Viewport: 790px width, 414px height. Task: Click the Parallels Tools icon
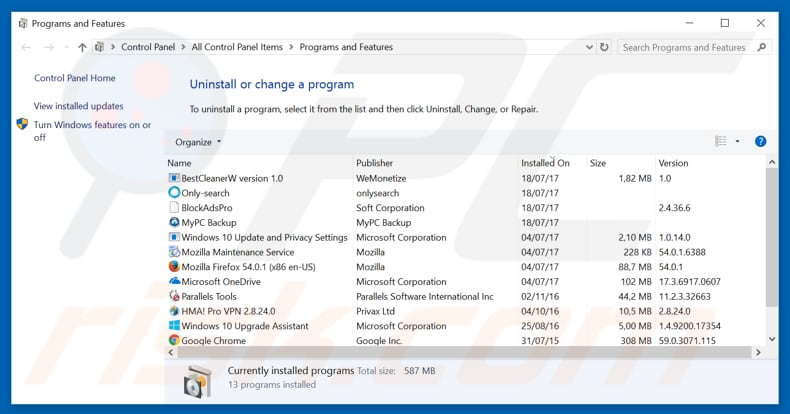tap(174, 296)
